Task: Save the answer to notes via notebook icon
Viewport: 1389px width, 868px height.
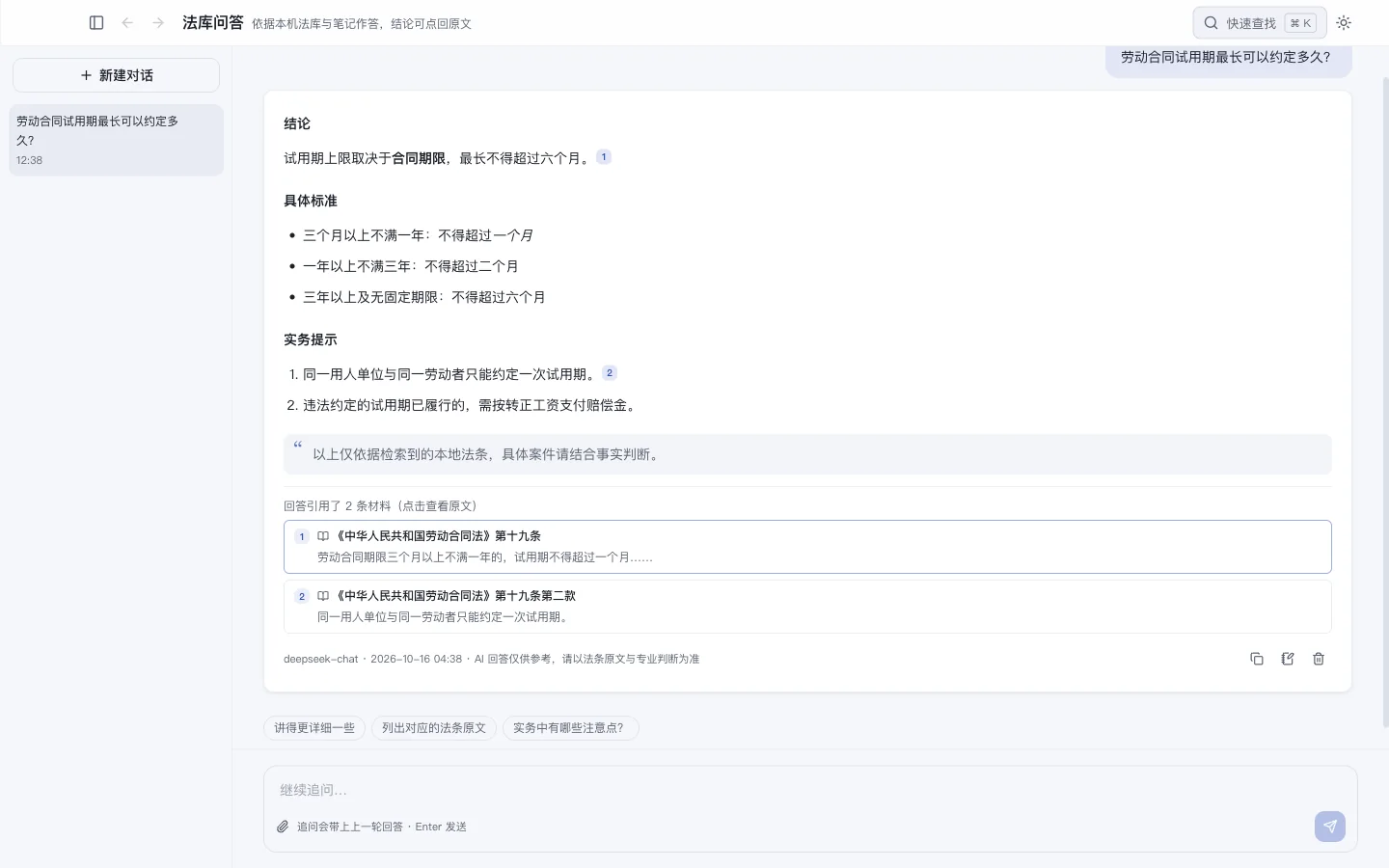Action: pos(1288,659)
